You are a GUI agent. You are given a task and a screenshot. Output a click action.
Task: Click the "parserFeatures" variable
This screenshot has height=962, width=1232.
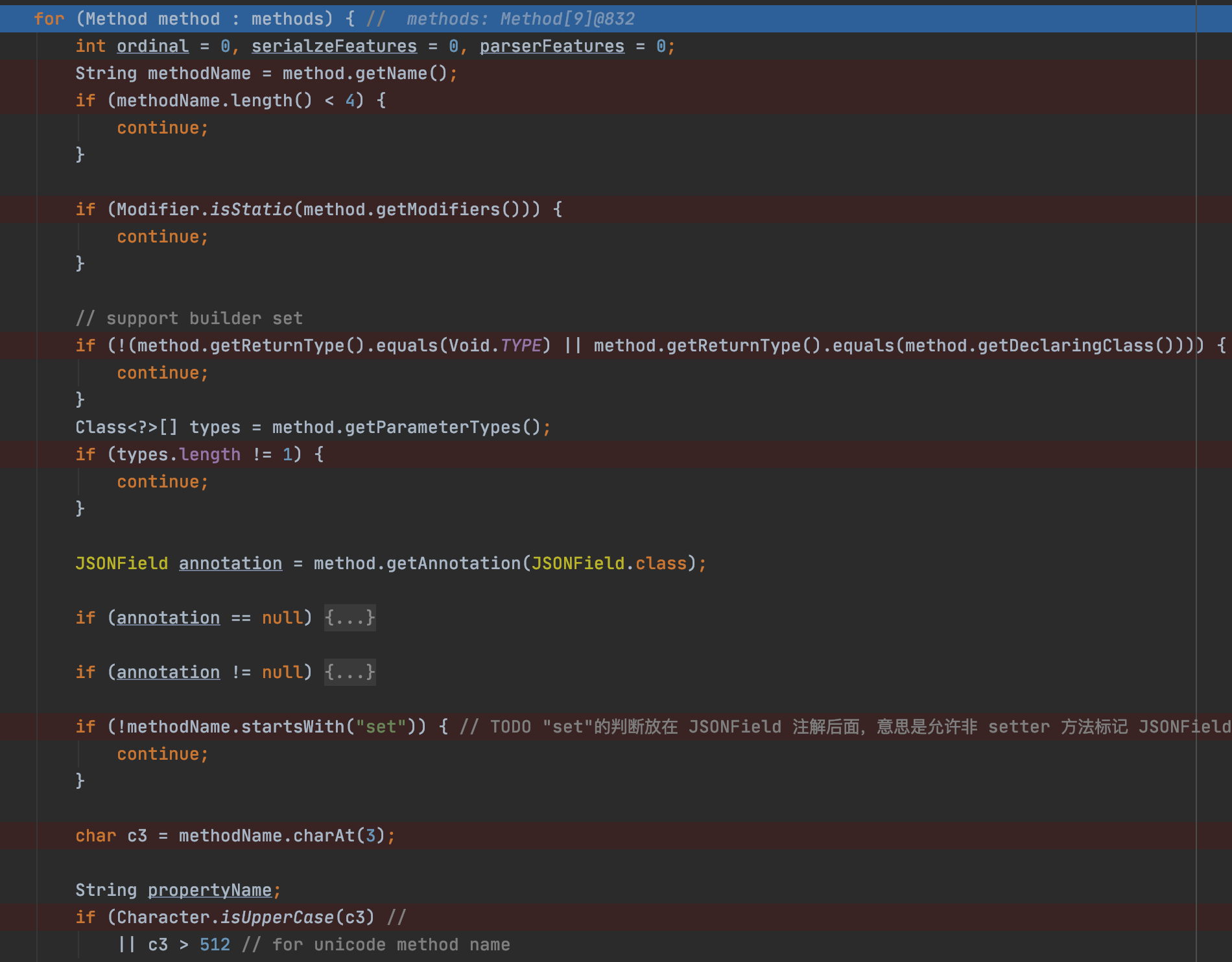click(552, 46)
